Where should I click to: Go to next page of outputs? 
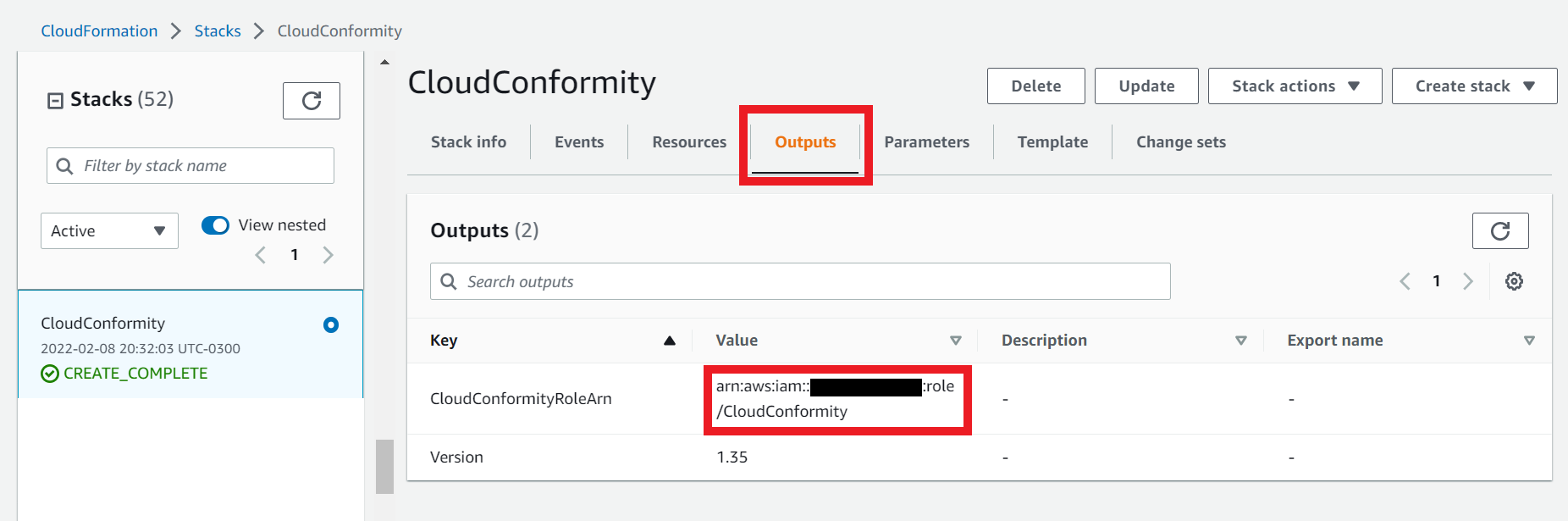[1468, 281]
